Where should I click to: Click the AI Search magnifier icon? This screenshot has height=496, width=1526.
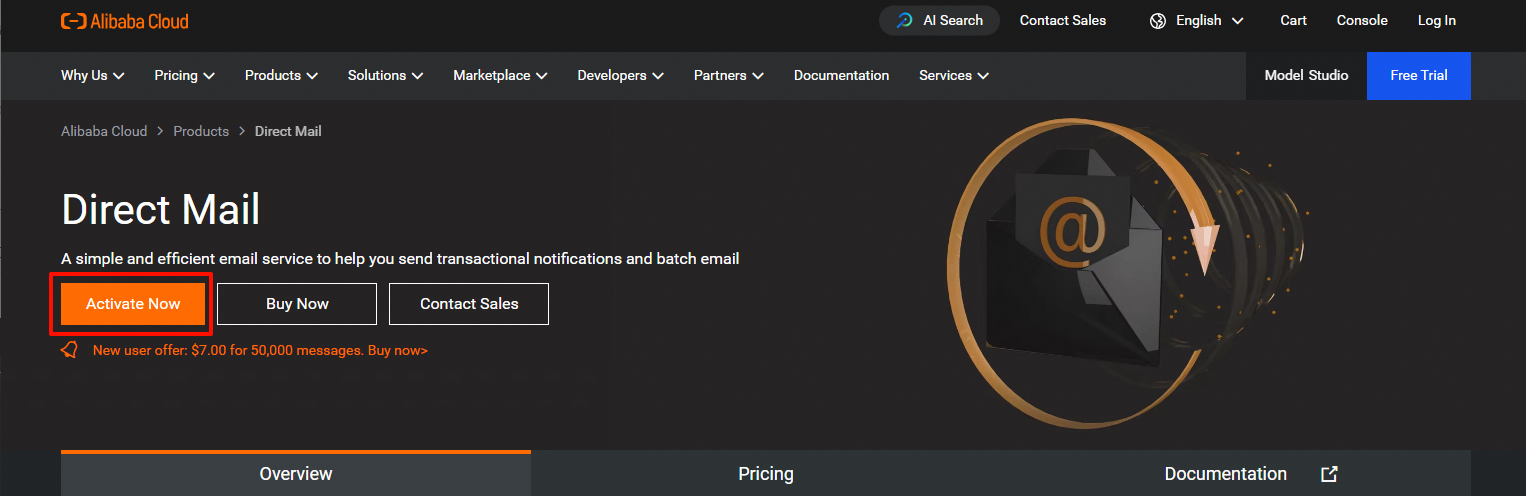904,20
